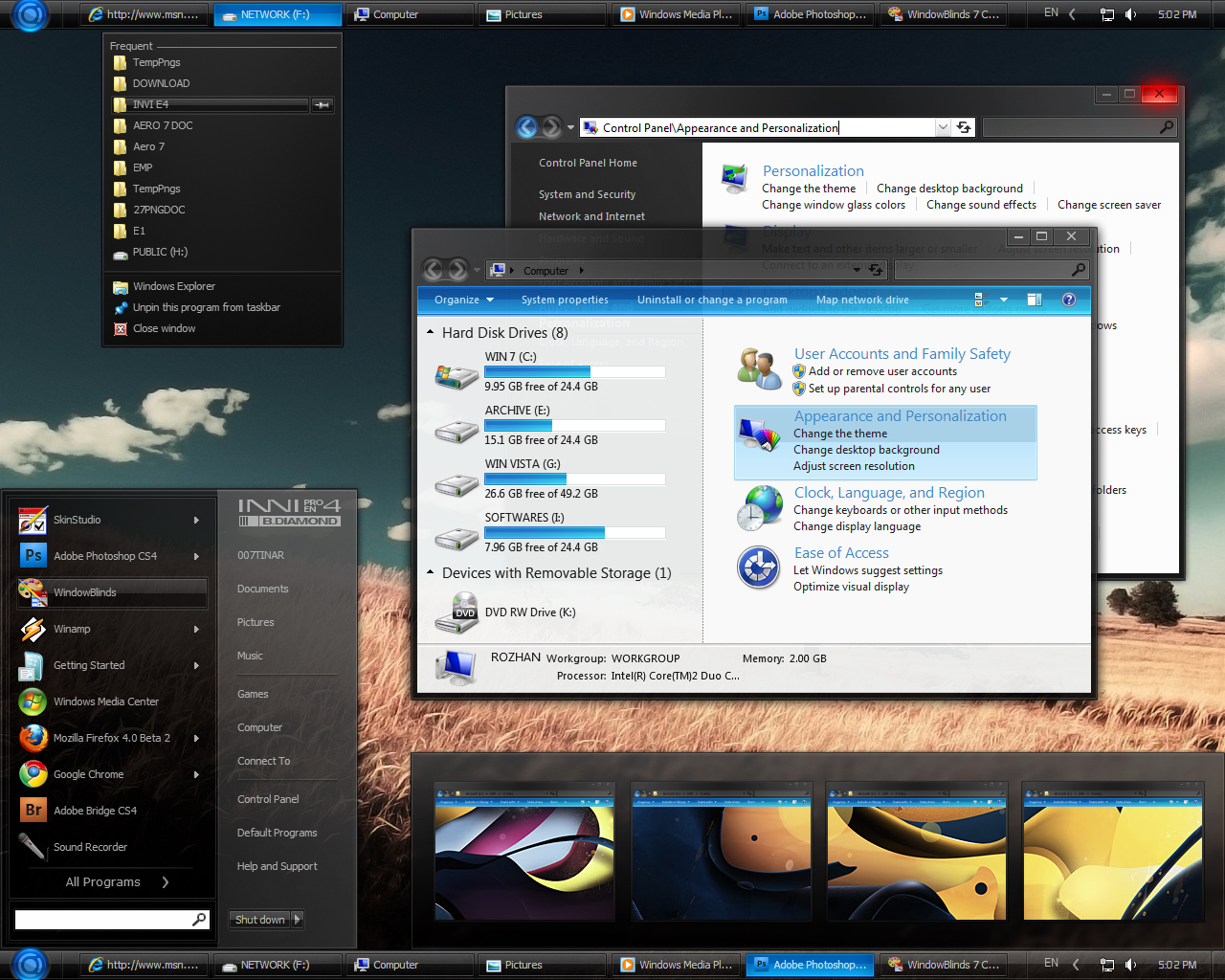Image resolution: width=1225 pixels, height=980 pixels.
Task: Click Adjust screen resolution link
Action: coord(854,466)
